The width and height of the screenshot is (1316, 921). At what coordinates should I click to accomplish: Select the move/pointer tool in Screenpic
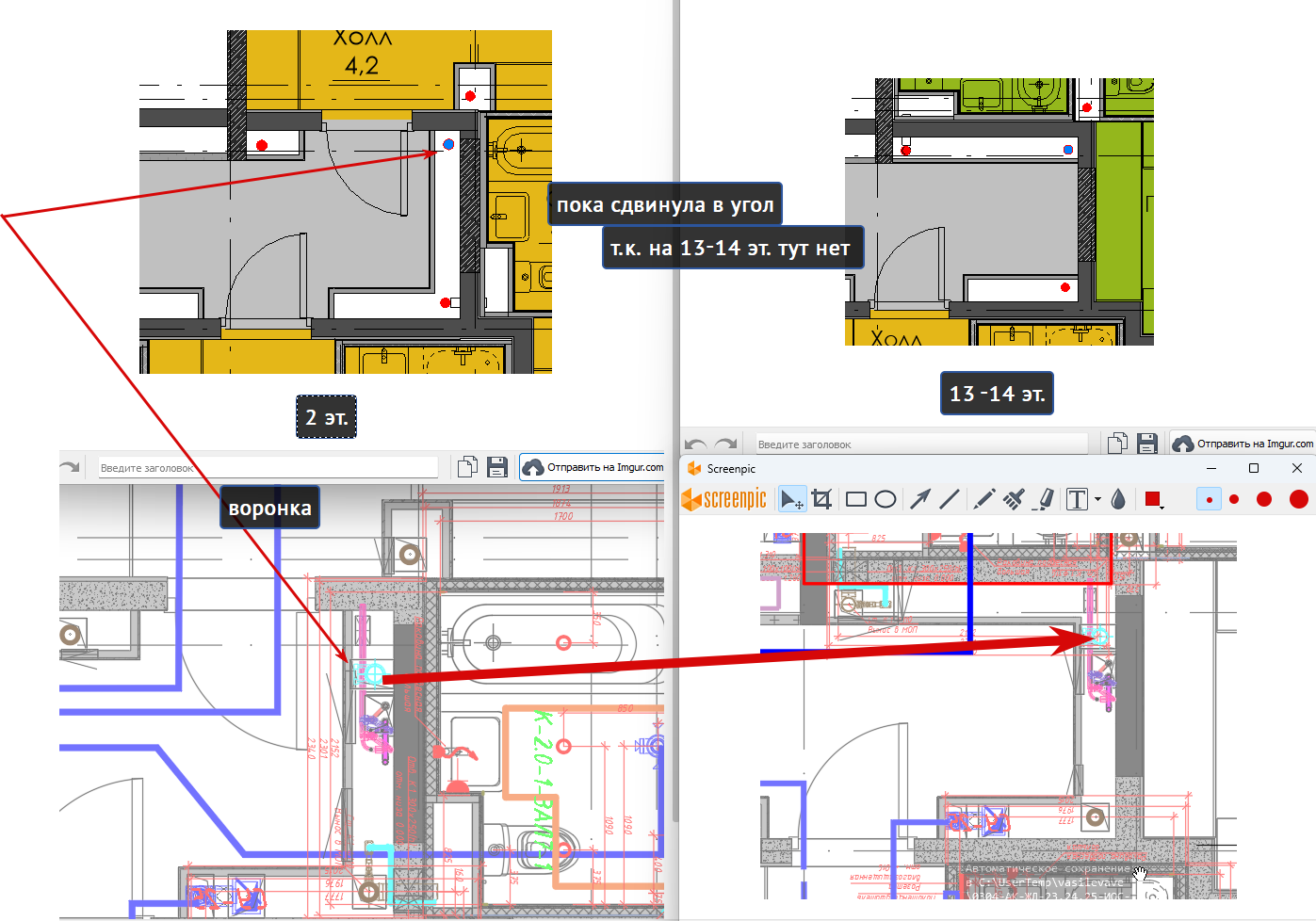[792, 499]
